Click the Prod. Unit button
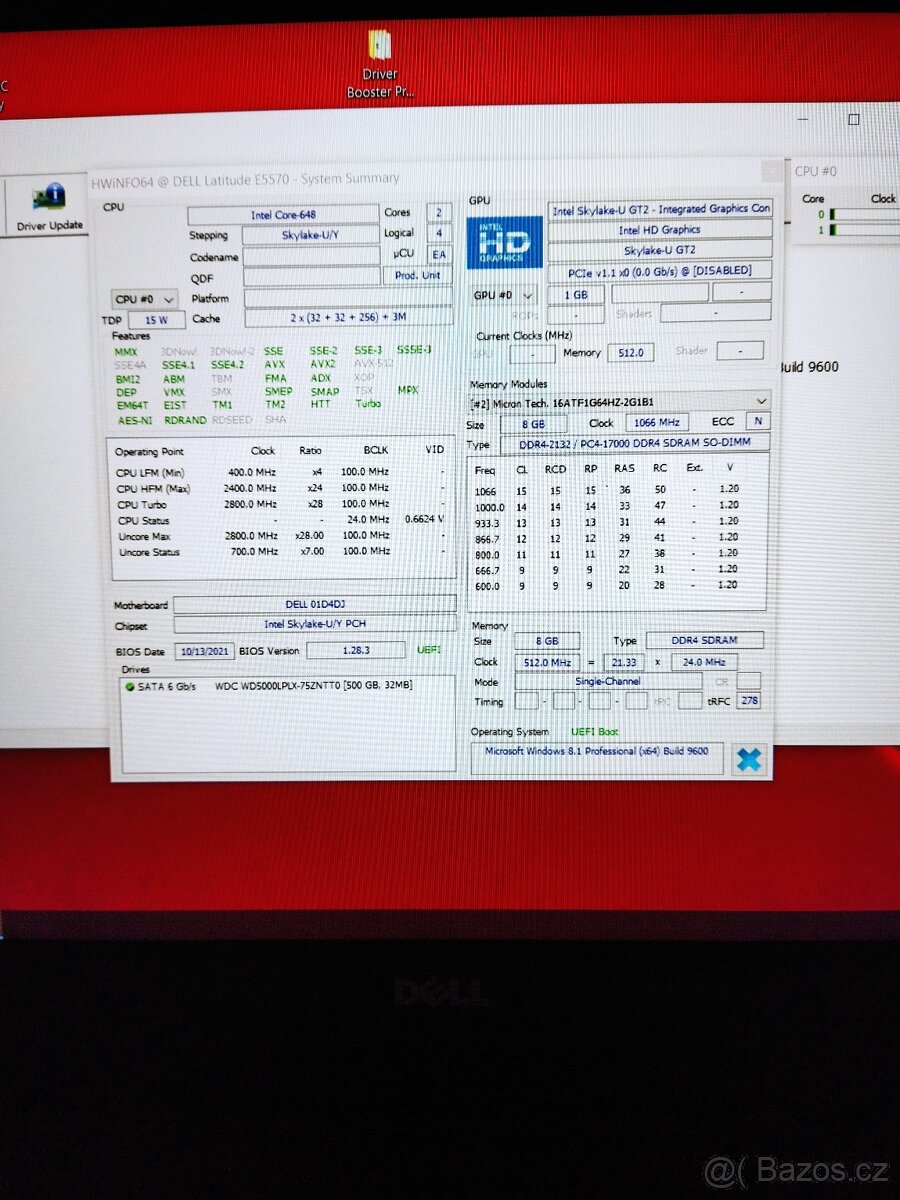The width and height of the screenshot is (900, 1200). point(420,275)
